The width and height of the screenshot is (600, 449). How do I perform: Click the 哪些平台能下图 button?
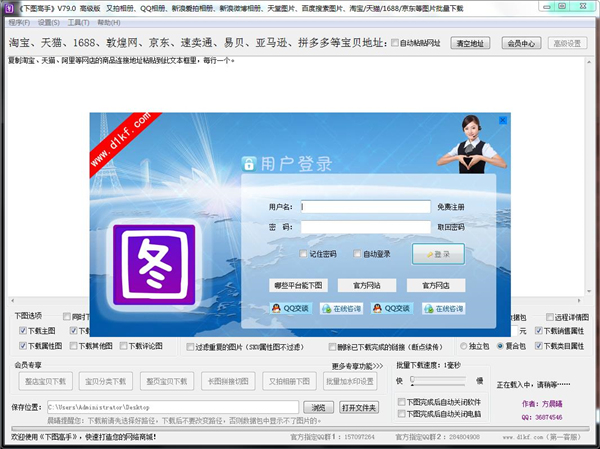pos(298,285)
